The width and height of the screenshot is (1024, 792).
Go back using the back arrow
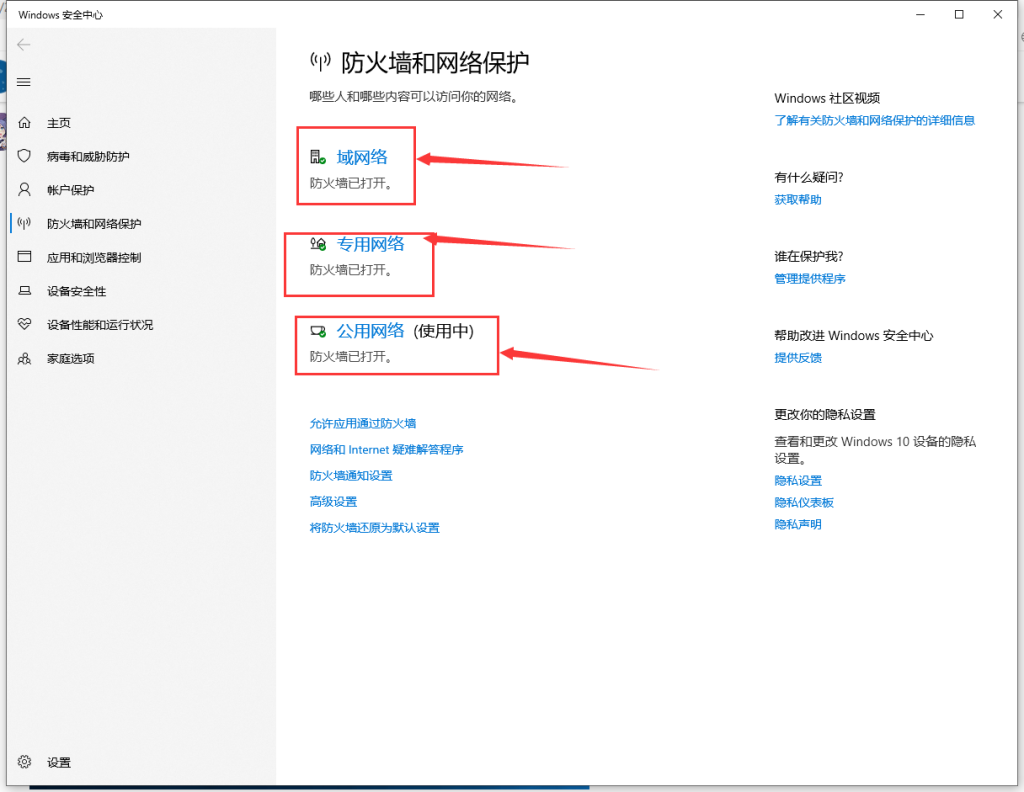(24, 45)
